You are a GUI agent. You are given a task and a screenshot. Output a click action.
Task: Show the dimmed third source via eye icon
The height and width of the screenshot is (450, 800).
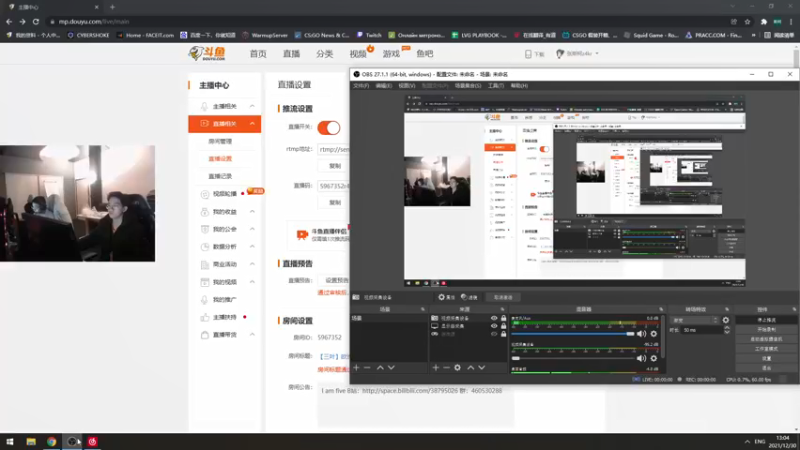coord(494,334)
